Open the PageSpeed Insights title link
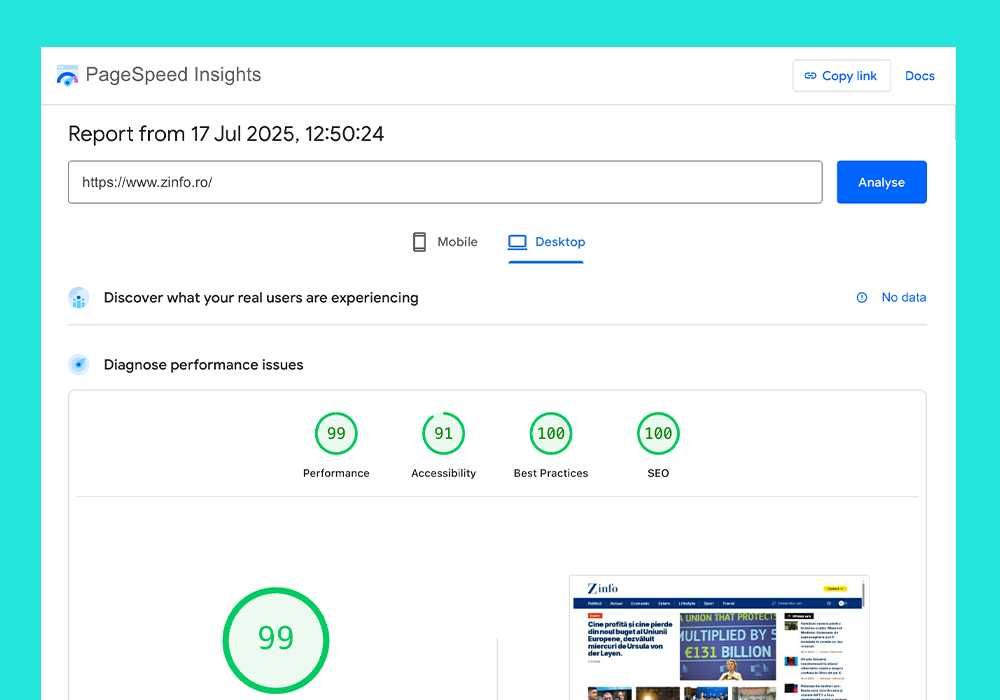This screenshot has height=700, width=1000. coord(173,75)
